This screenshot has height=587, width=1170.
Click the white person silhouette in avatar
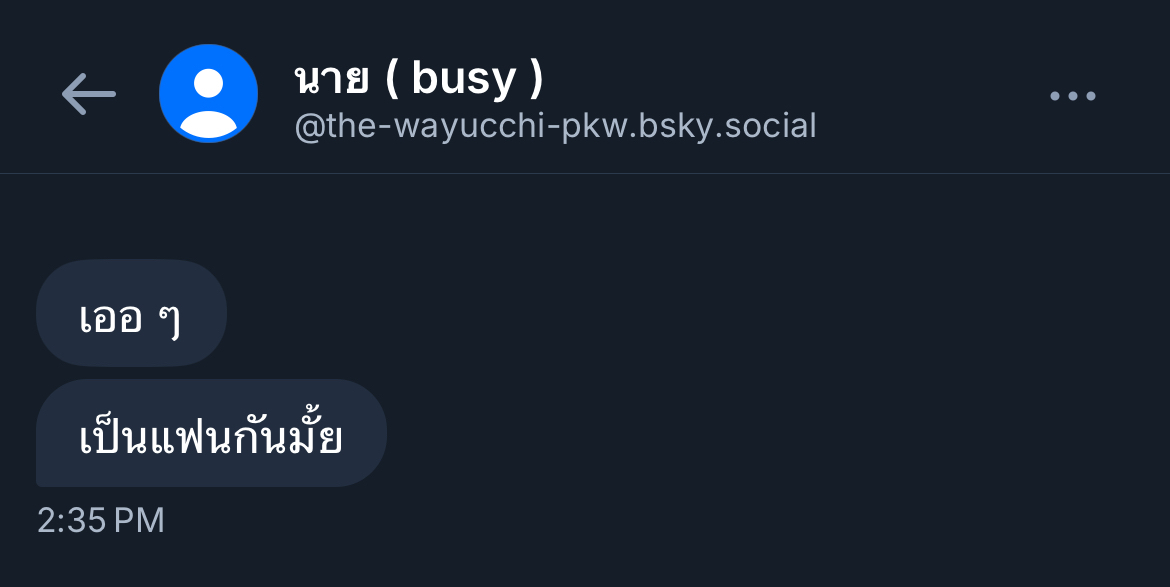tap(208, 103)
